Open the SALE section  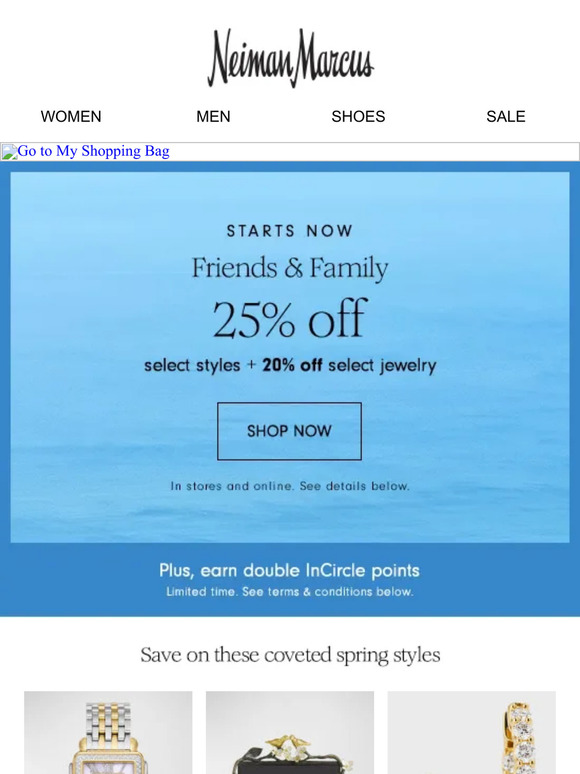pyautogui.click(x=505, y=116)
